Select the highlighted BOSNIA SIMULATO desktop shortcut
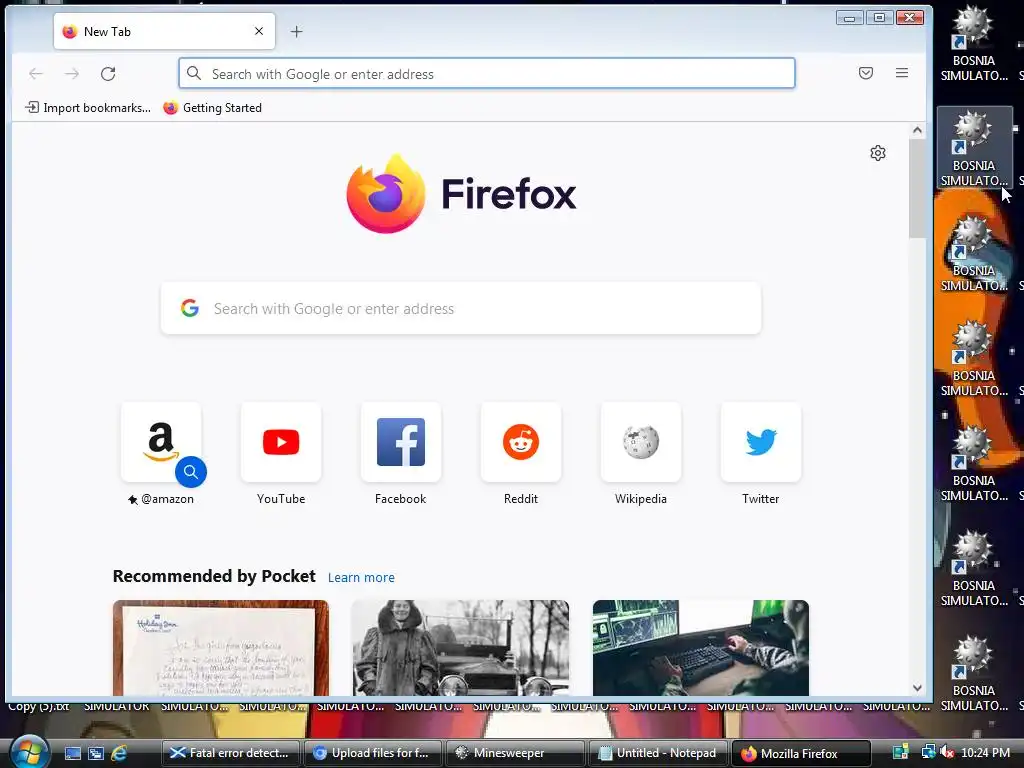 [x=974, y=148]
